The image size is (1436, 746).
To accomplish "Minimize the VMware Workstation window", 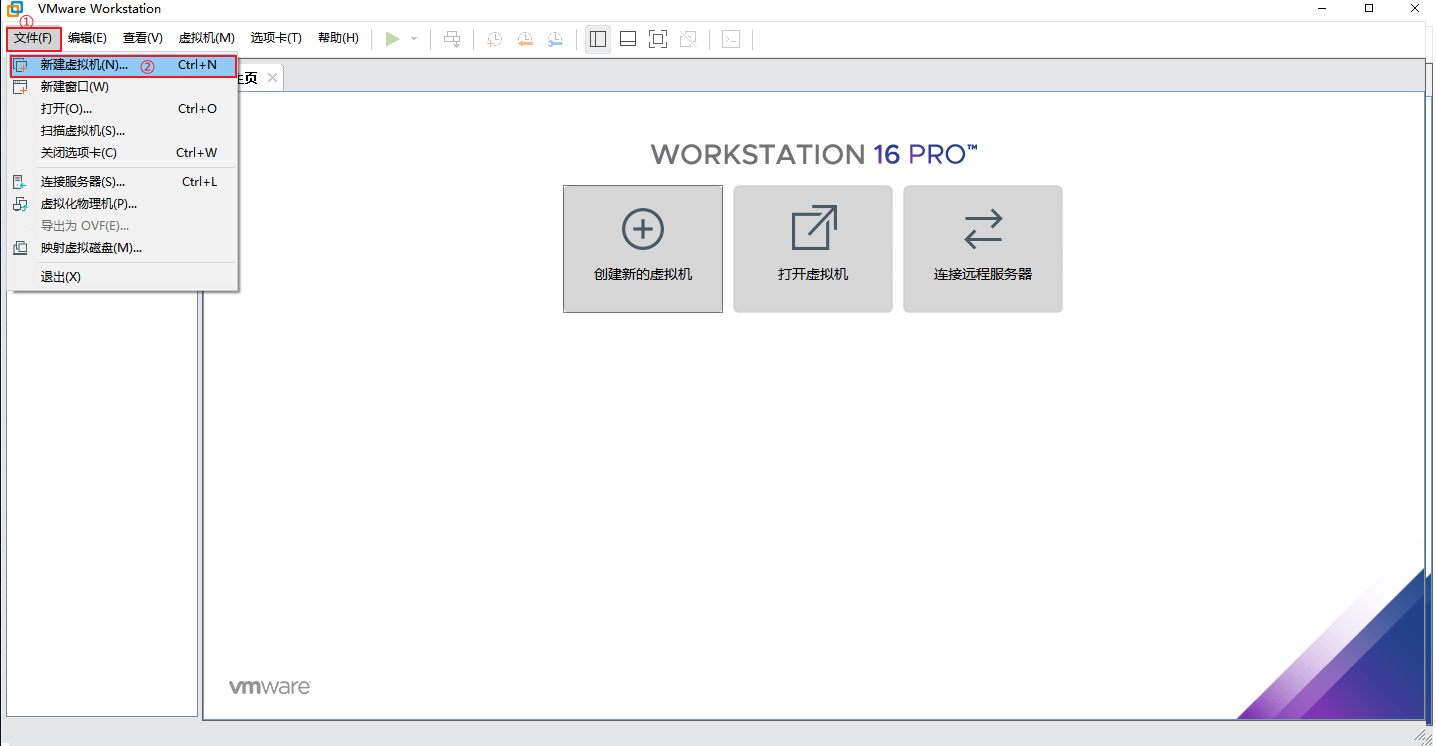I will coord(1324,8).
